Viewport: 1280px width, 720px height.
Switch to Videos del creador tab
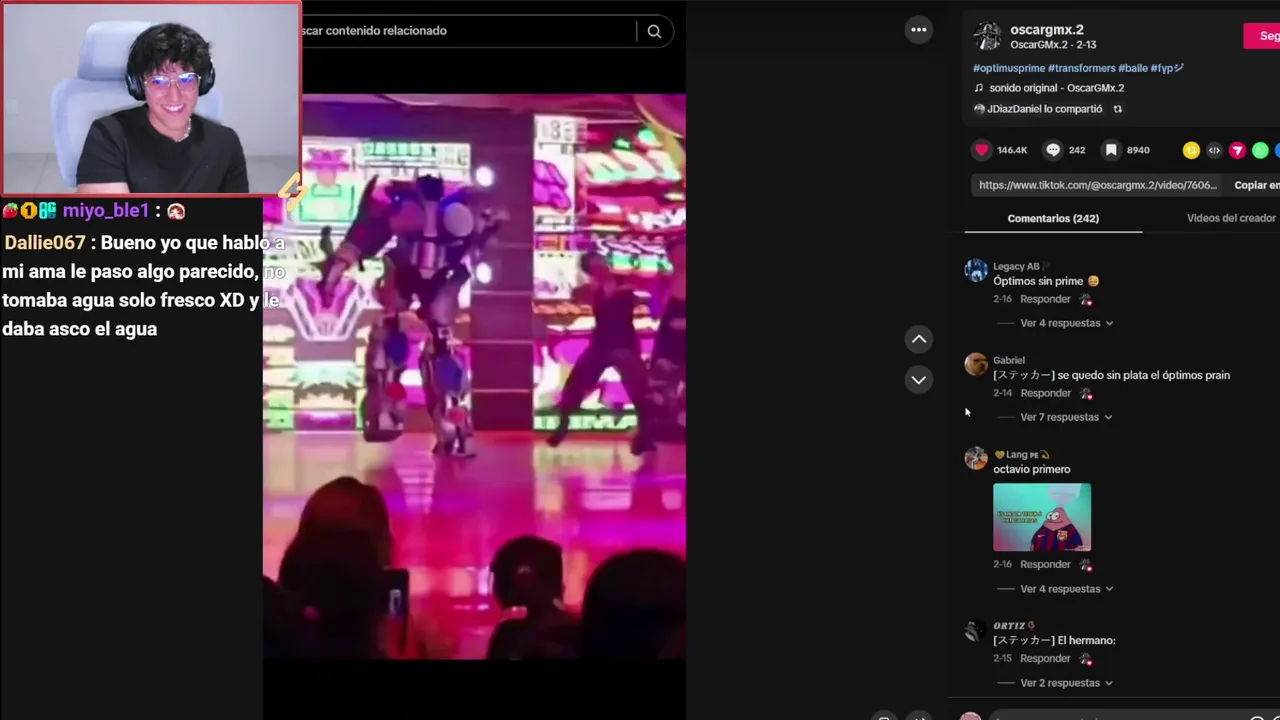[1231, 218]
